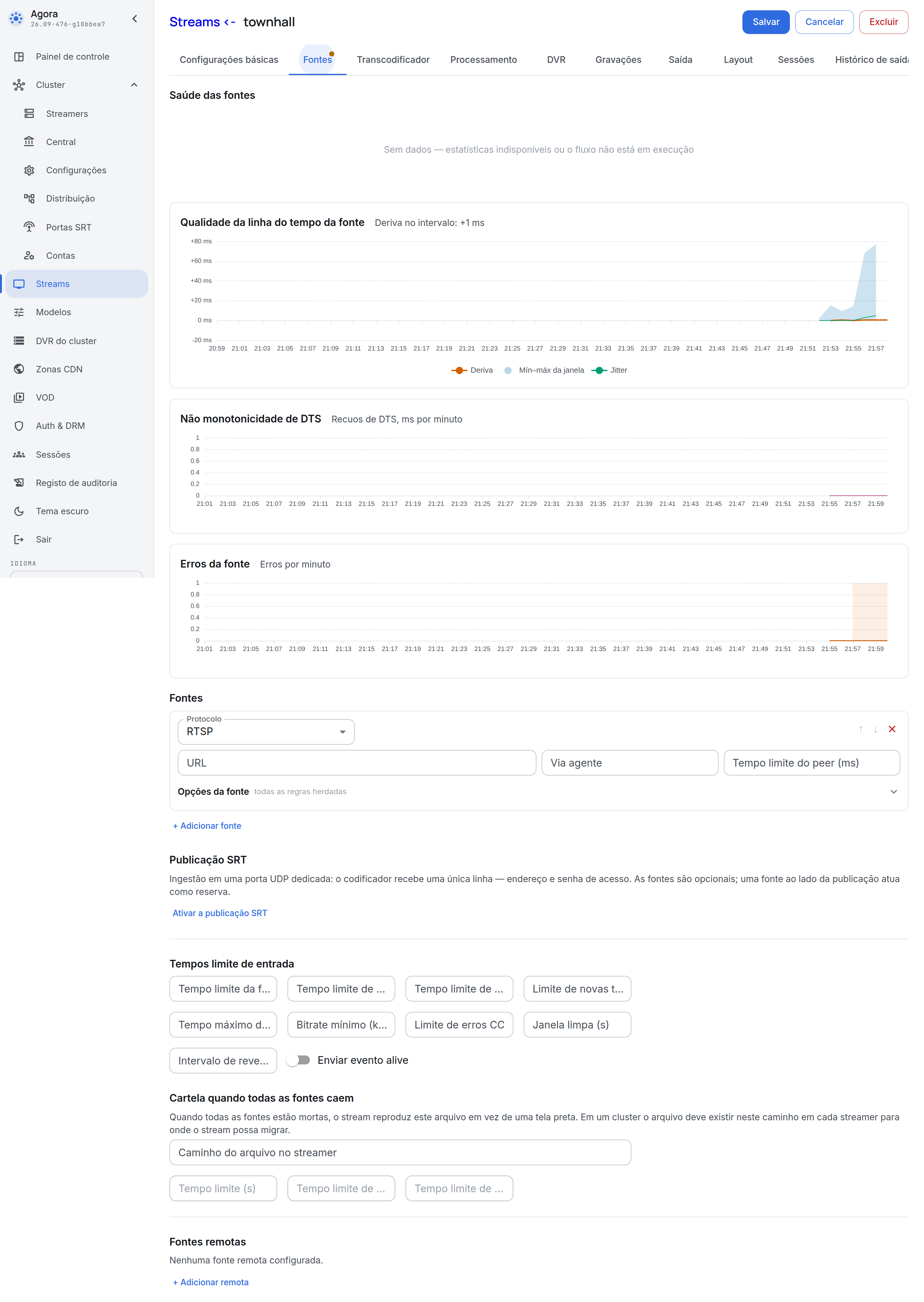Viewport: 924px width, 1302px height.
Task: Click Ativar a publicação SRT link
Action: 220,913
